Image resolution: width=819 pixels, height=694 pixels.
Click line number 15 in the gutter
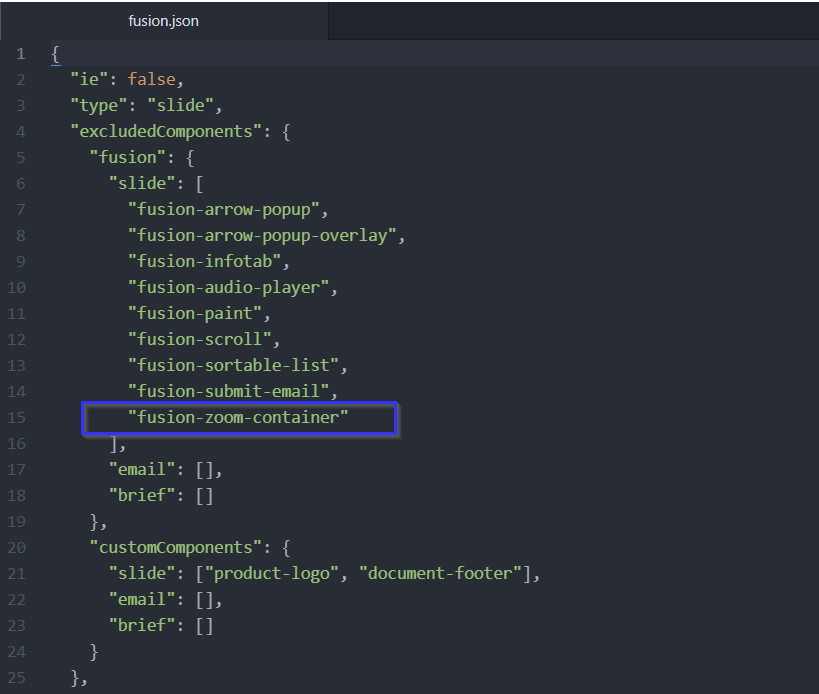pos(18,418)
